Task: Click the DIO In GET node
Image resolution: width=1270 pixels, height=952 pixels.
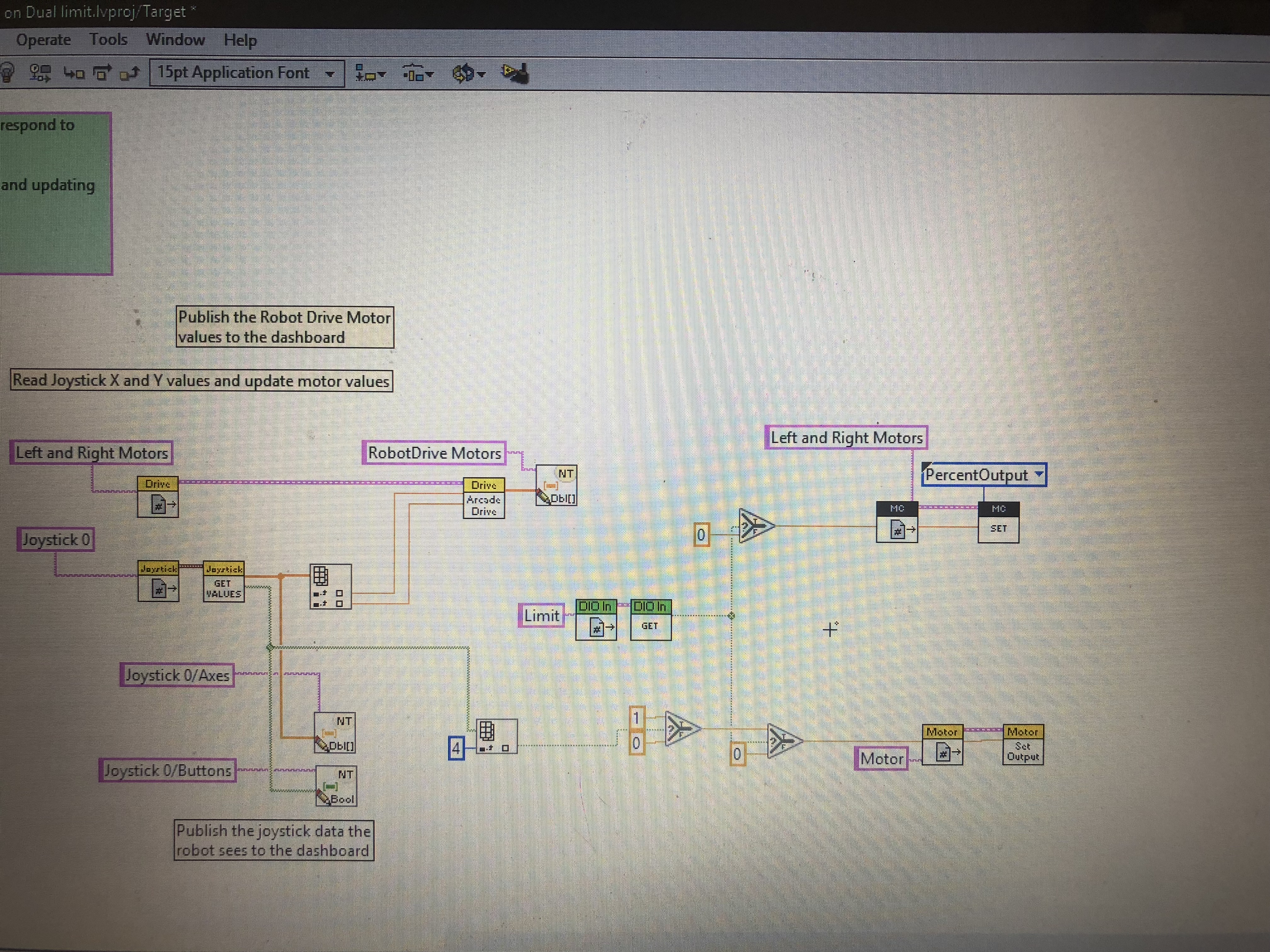Action: [x=650, y=620]
